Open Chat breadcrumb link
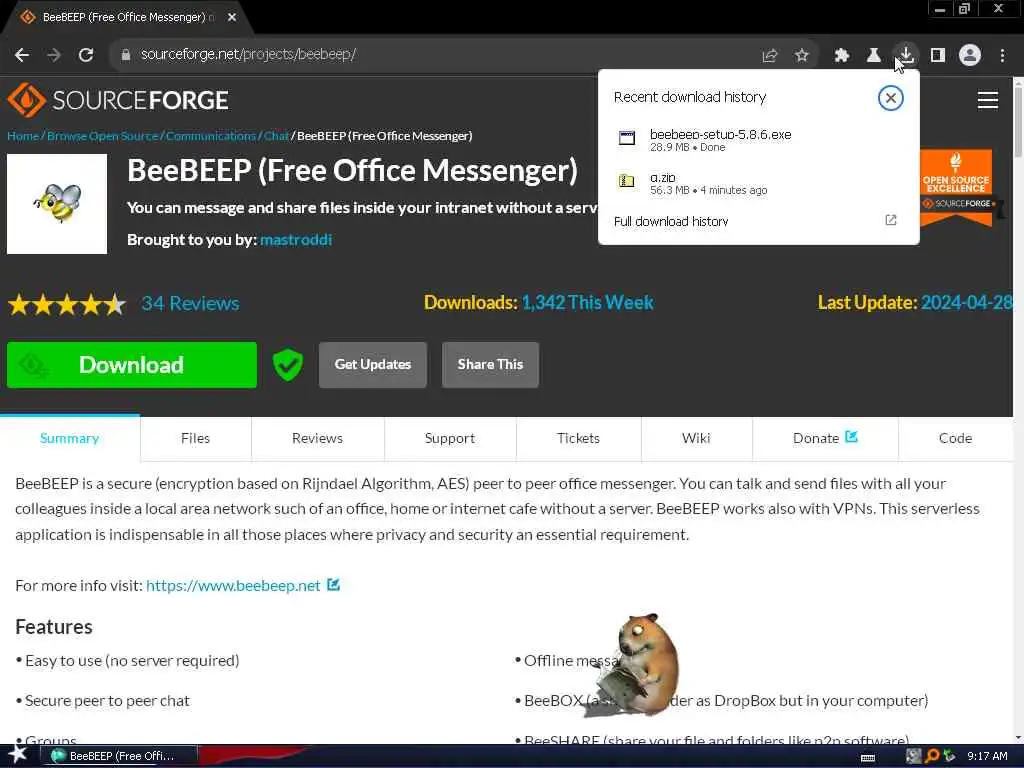 click(x=276, y=136)
